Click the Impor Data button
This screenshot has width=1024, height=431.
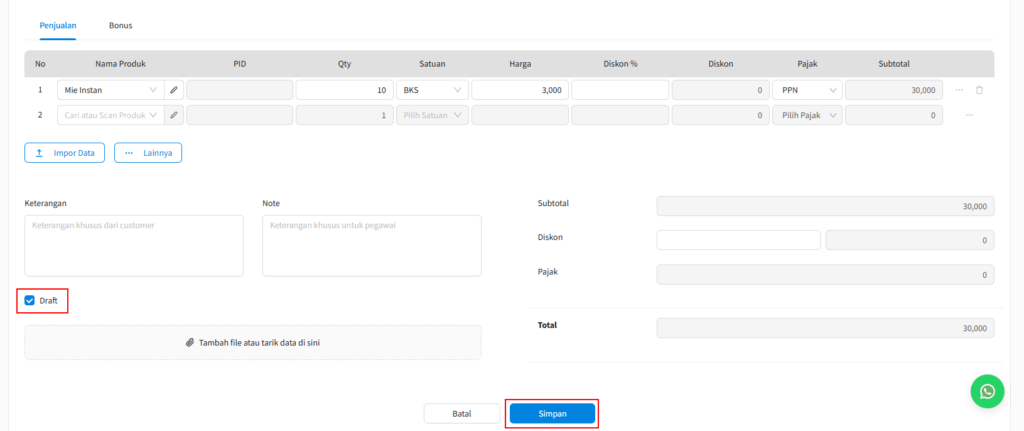[x=64, y=153]
